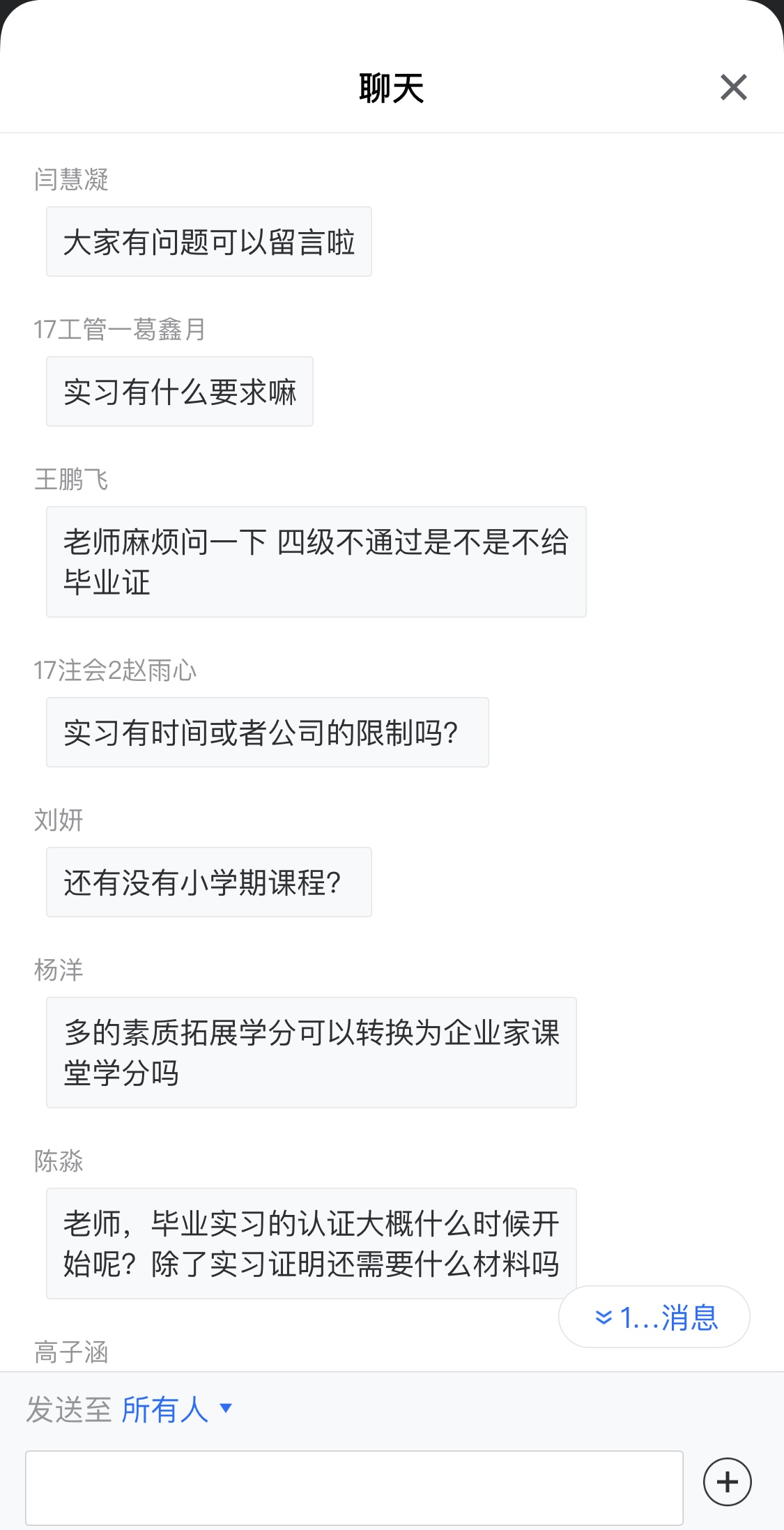The image size is (784, 1530).
Task: Focus the message text input box
Action: [354, 1487]
